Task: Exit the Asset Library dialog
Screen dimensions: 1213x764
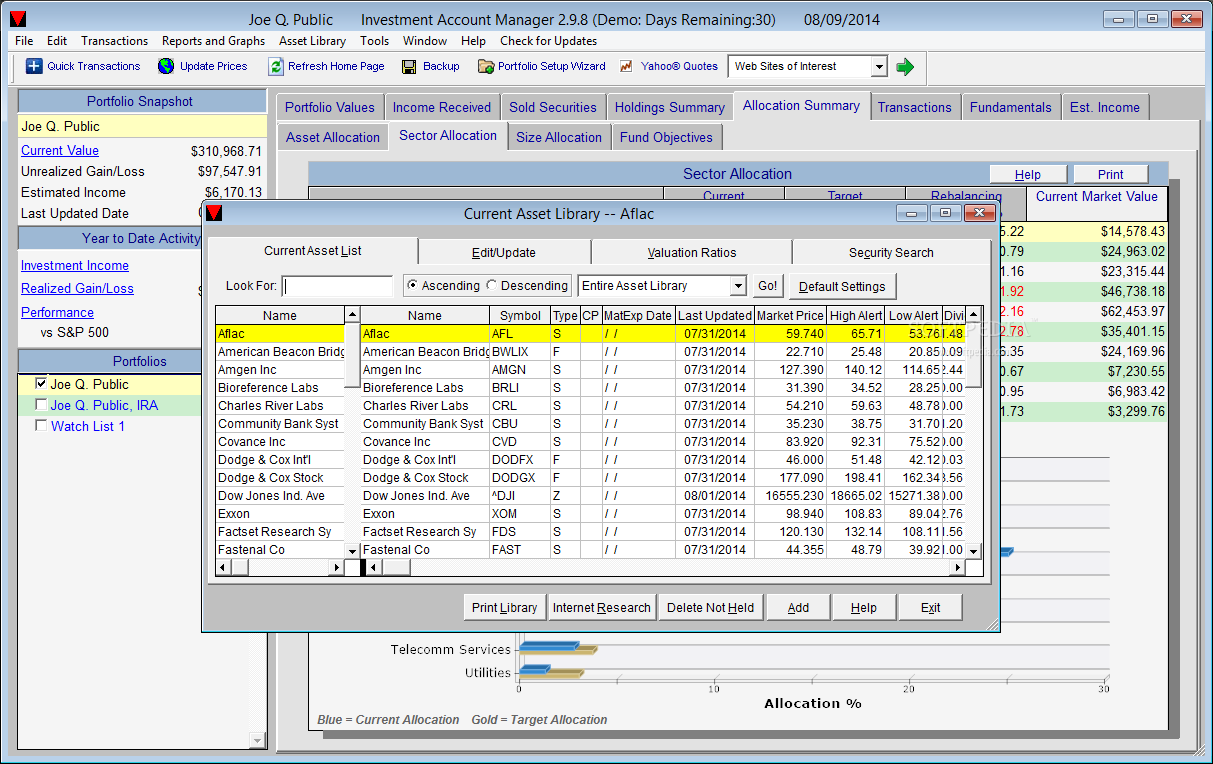Action: pyautogui.click(x=930, y=607)
